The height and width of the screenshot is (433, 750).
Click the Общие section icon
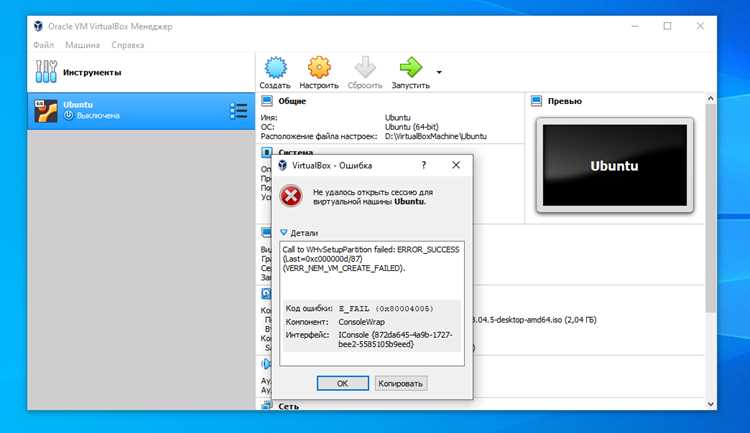(267, 101)
